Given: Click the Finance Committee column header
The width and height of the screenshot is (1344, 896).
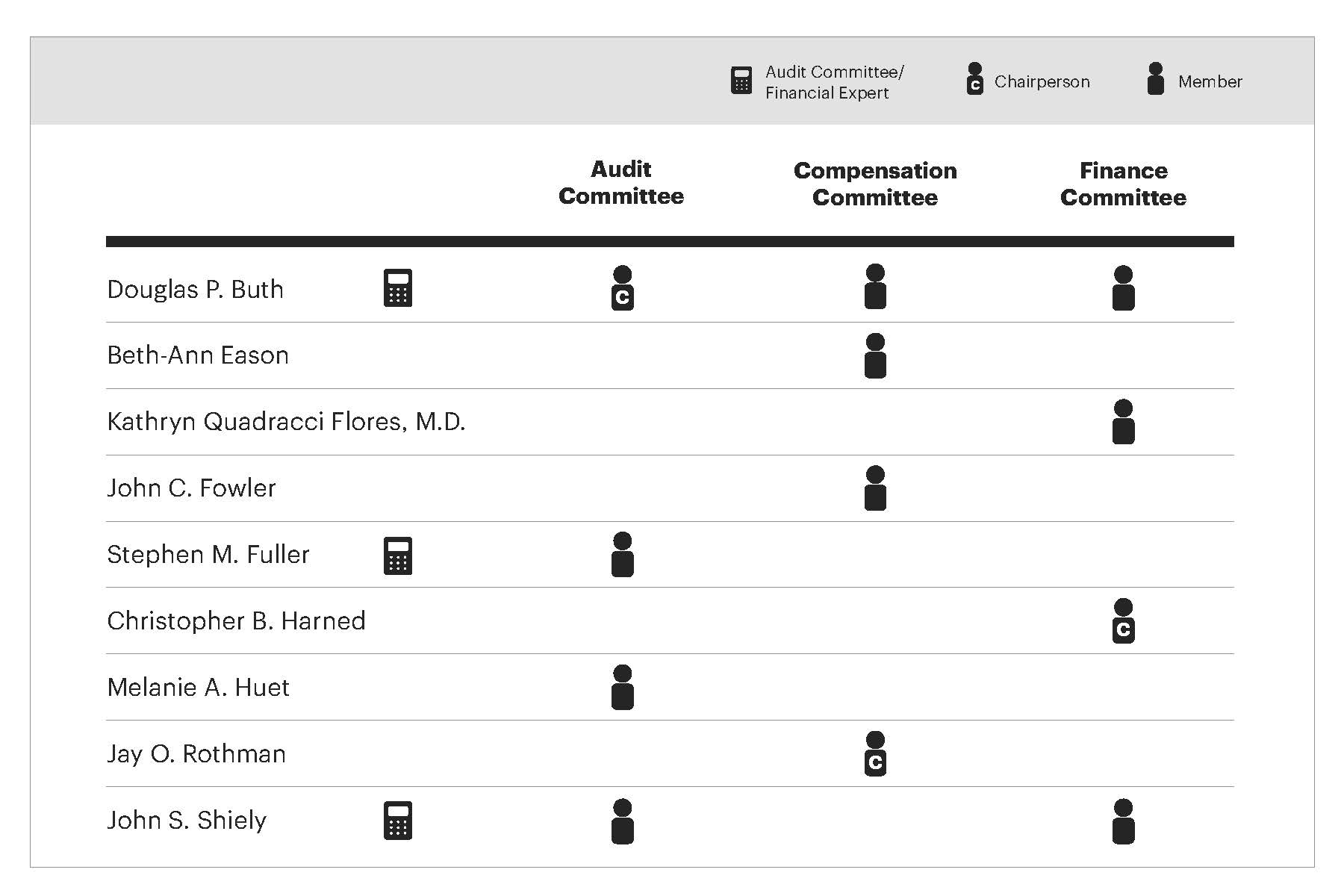Looking at the screenshot, I should tap(1123, 184).
